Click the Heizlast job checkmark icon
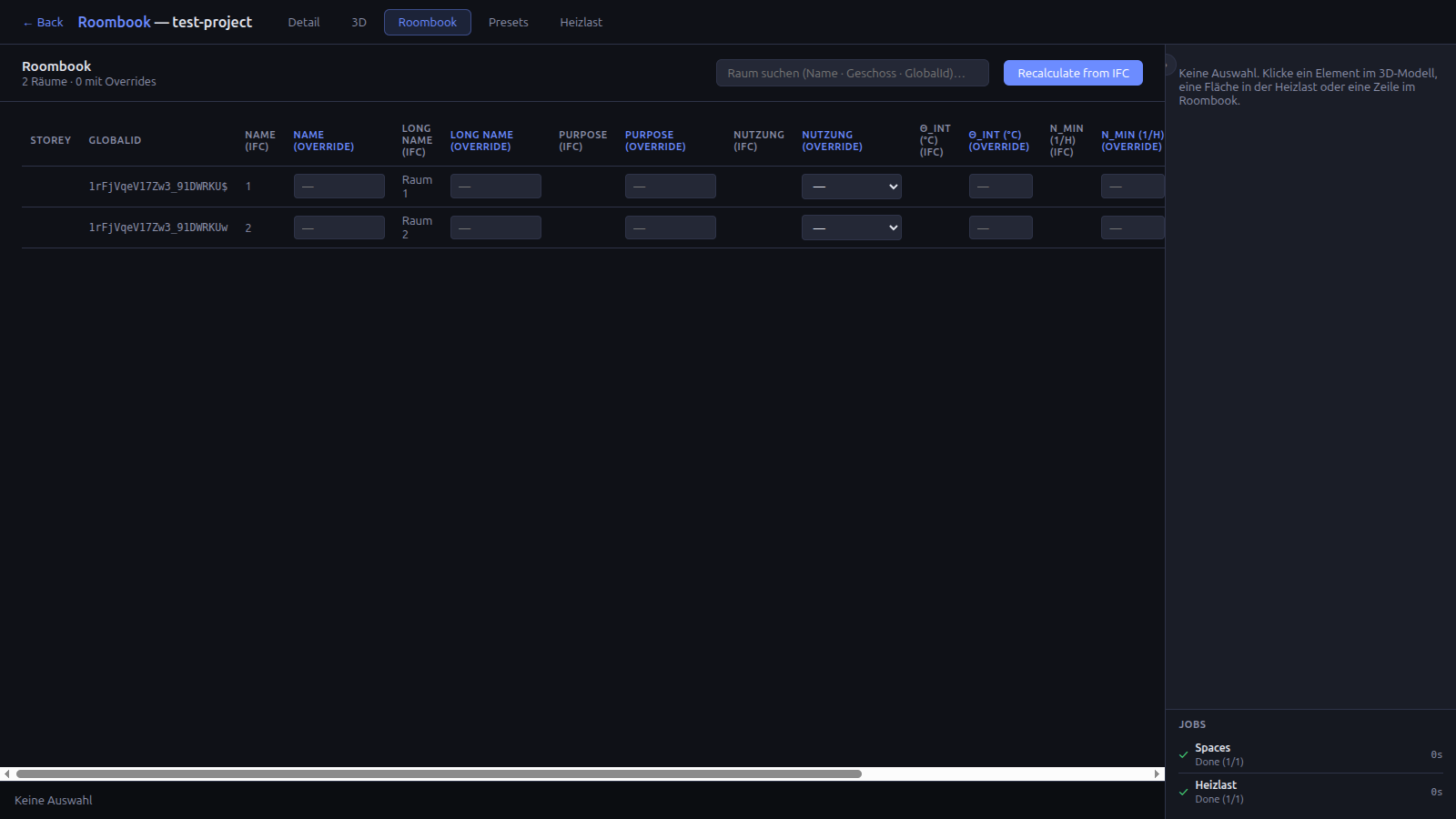1456x819 pixels. coord(1184,792)
